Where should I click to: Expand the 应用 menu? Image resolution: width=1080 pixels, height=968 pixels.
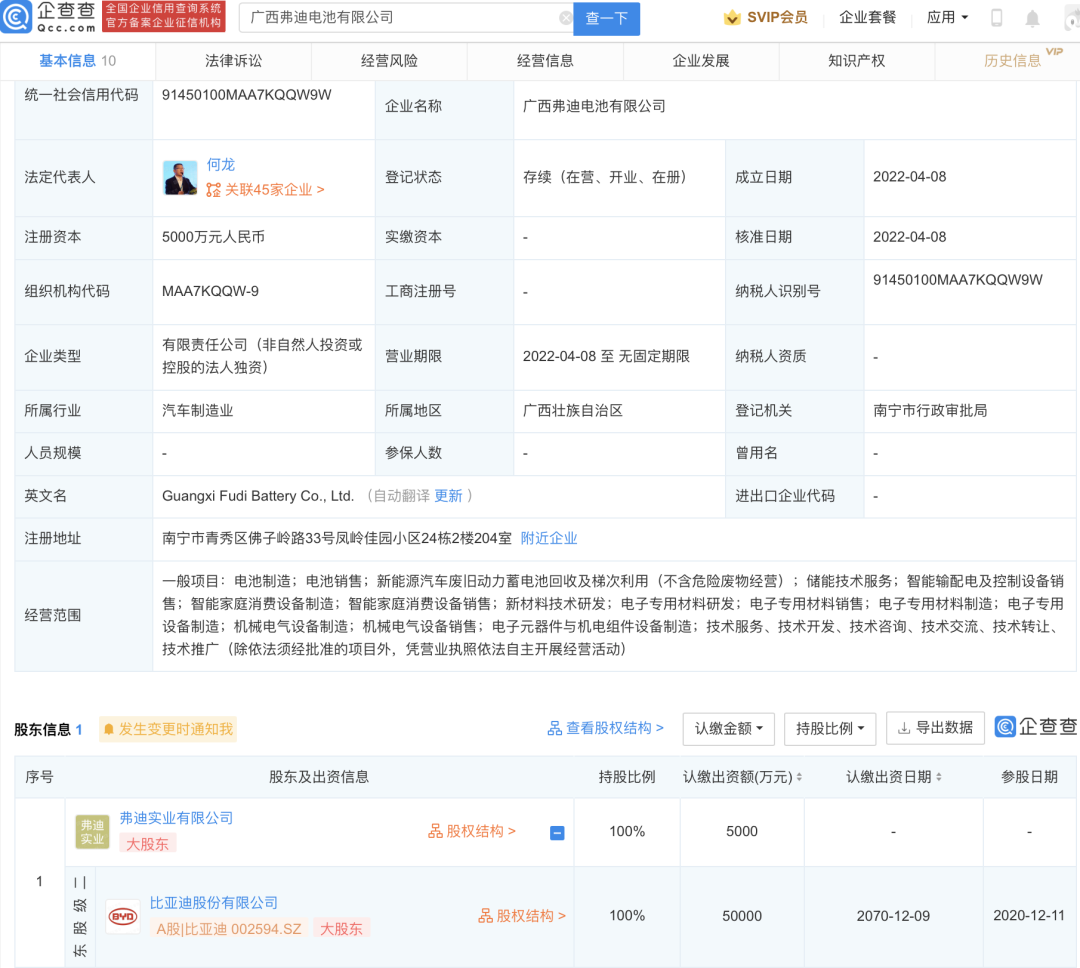[948, 17]
